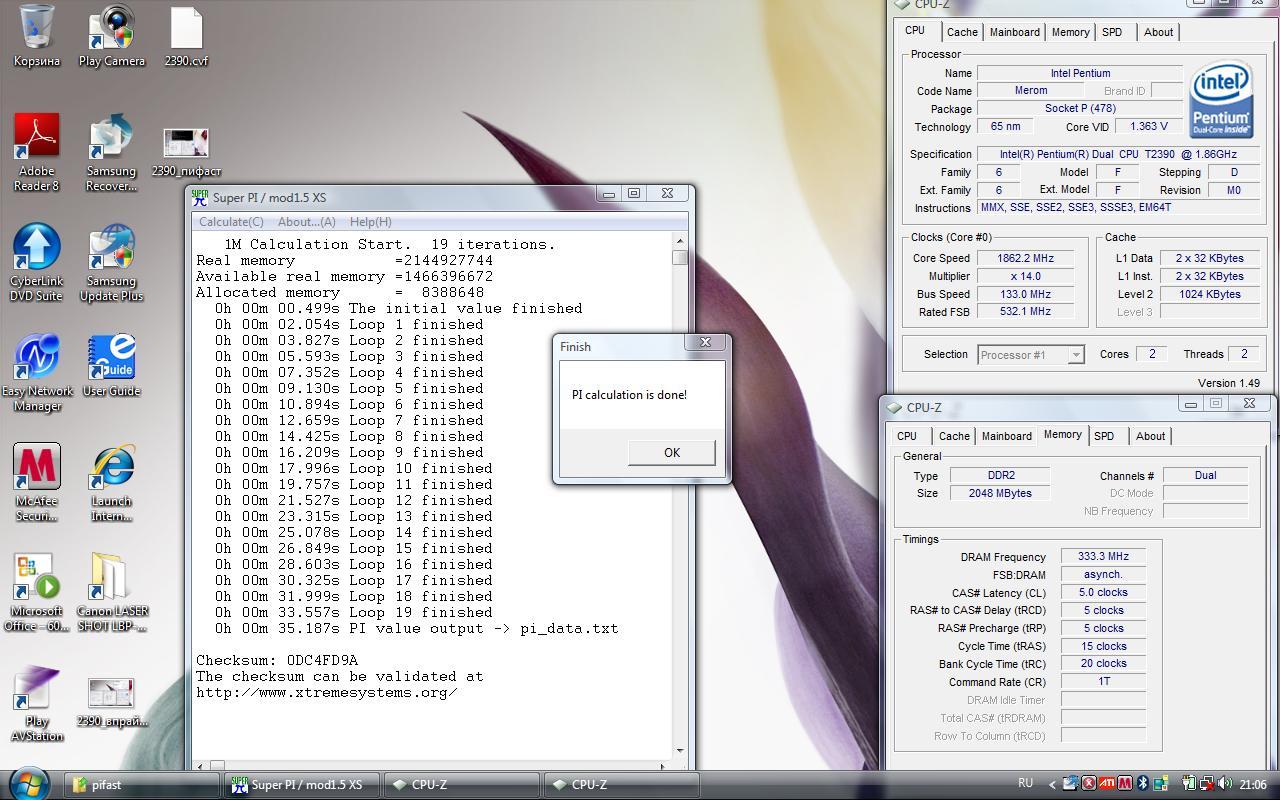Screen dimensions: 1280x800
Task: Launch the CyberLink DVD Suite shortcut
Action: [37, 262]
